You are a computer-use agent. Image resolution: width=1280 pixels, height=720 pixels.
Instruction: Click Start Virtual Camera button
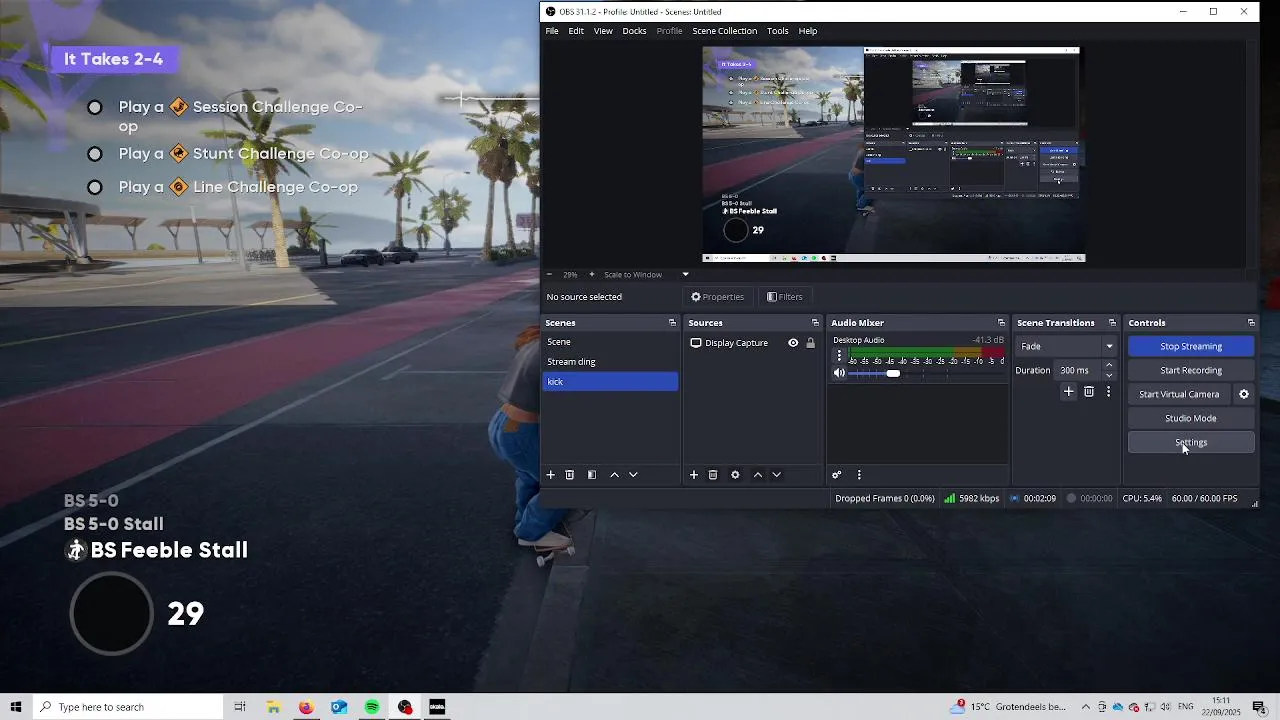click(x=1179, y=394)
